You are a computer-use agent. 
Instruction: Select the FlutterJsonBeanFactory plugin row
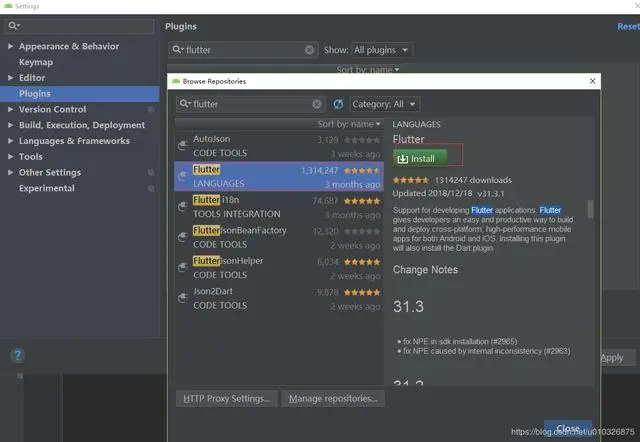pos(279,238)
